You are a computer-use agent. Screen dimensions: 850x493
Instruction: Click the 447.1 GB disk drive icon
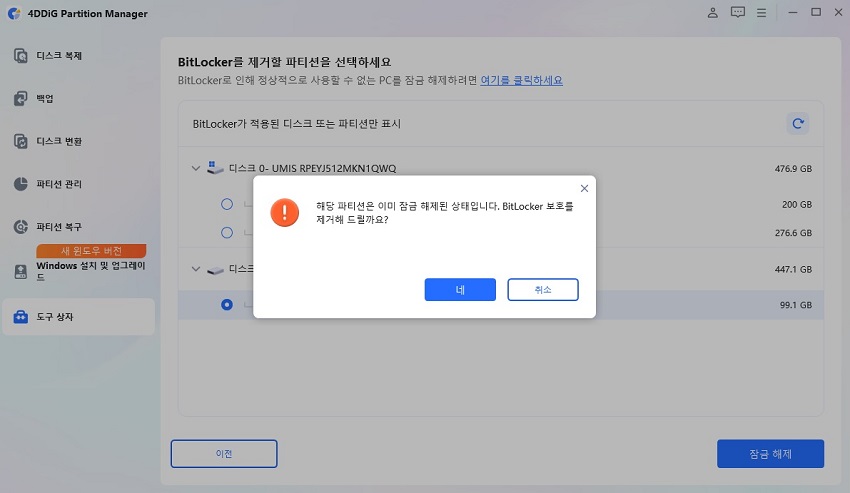pos(215,270)
